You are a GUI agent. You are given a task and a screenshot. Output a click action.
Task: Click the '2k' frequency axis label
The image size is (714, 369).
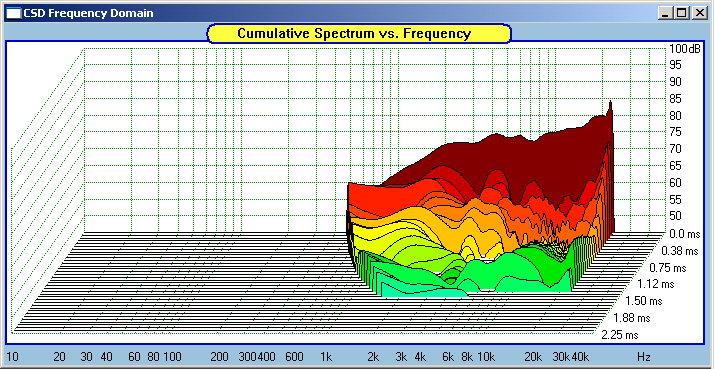[373, 357]
